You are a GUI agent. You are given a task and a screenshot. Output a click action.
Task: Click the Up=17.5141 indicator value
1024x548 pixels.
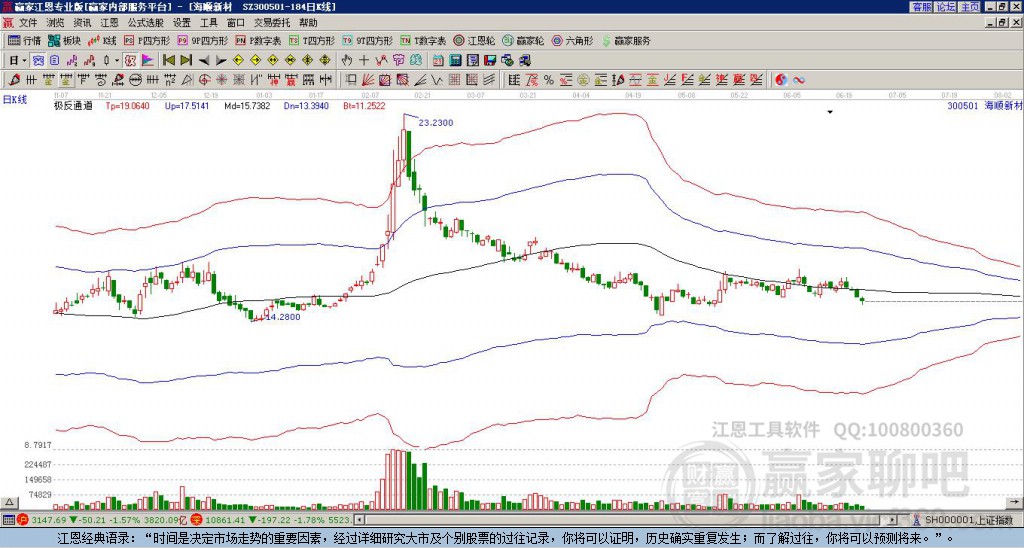pos(187,105)
